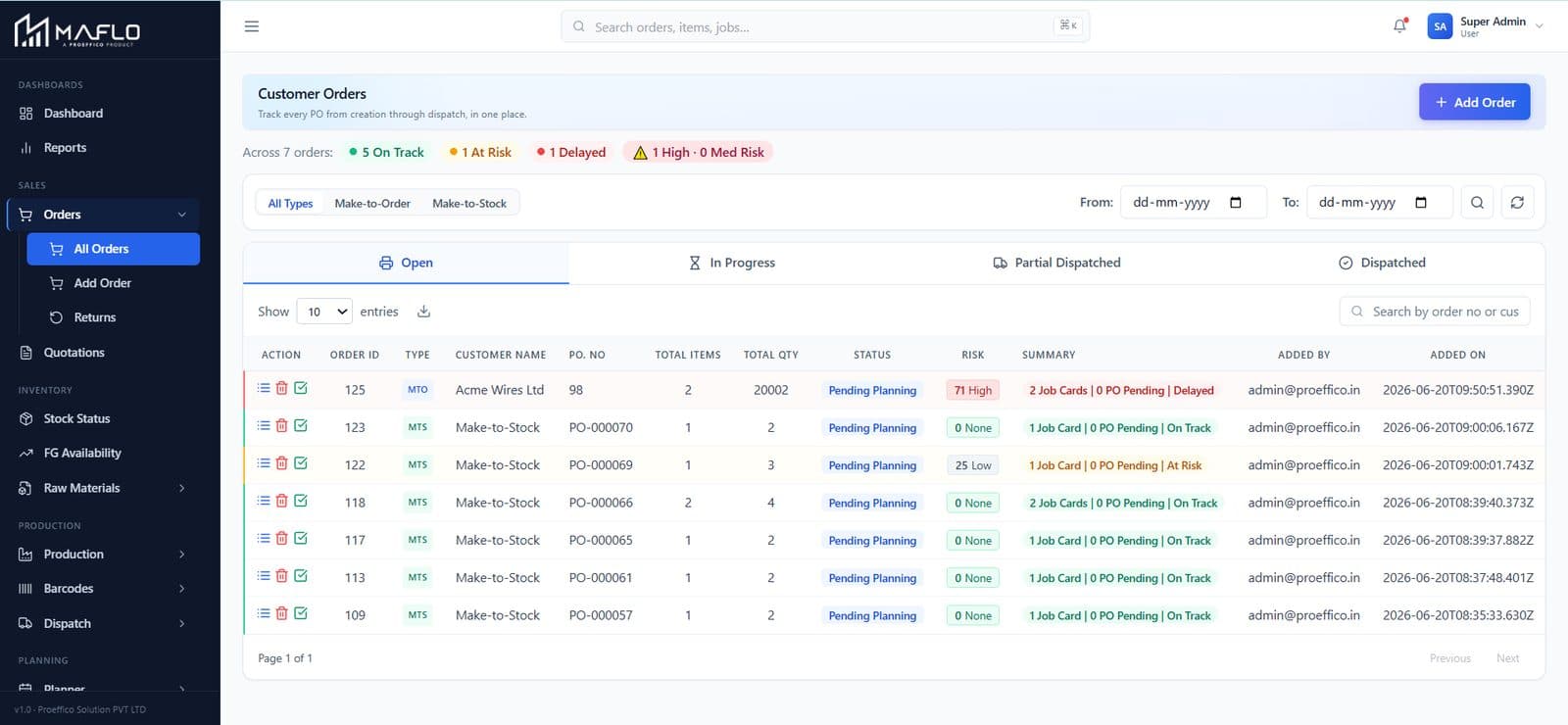Click the approve check icon for order 125
The width and height of the screenshot is (1568, 725).
(301, 388)
